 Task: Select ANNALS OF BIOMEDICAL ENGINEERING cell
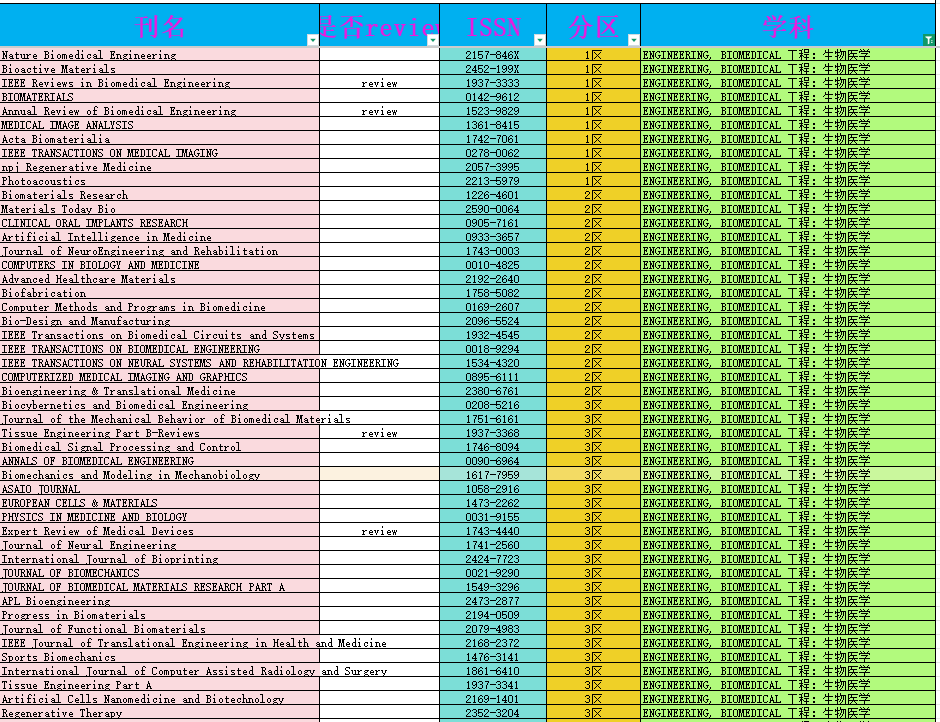coord(159,461)
